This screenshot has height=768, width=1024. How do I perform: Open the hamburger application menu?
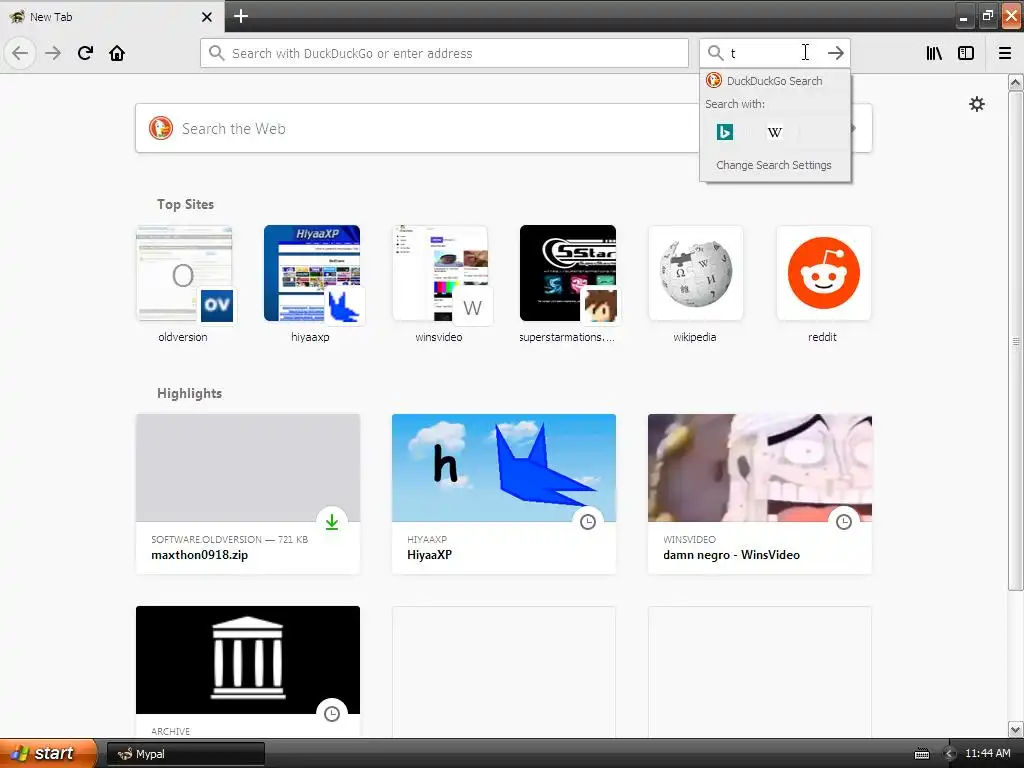(1005, 53)
